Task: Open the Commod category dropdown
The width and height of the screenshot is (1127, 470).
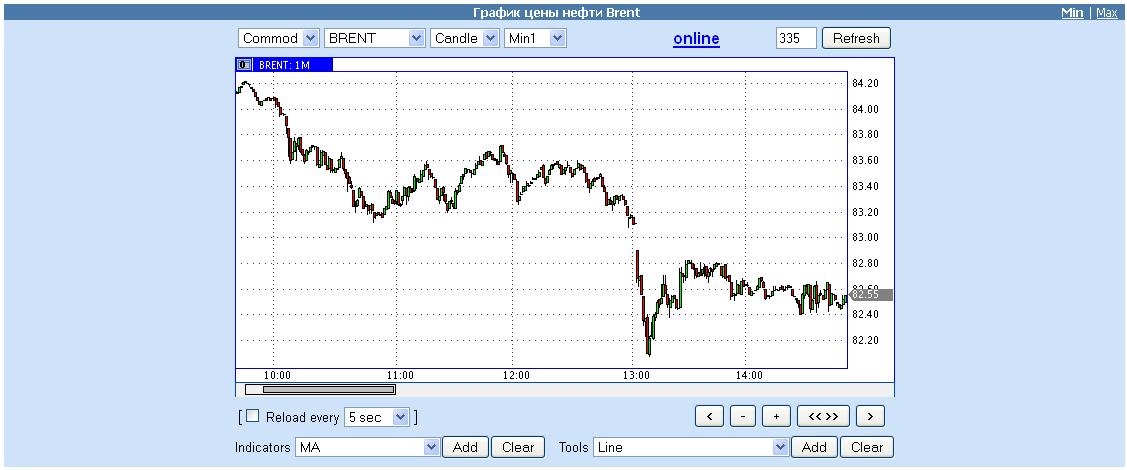Action: 278,38
